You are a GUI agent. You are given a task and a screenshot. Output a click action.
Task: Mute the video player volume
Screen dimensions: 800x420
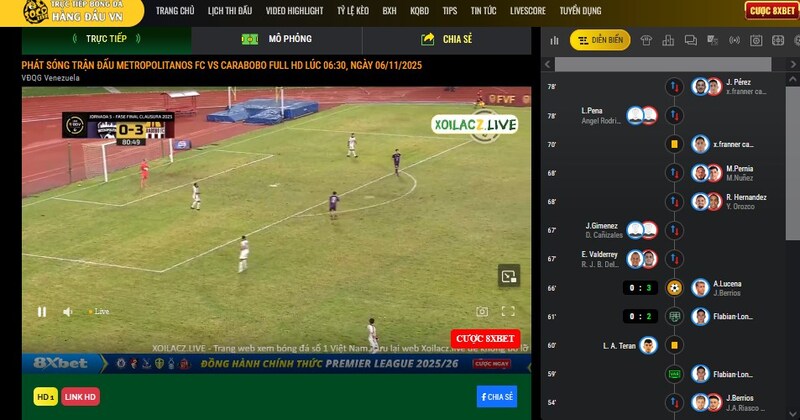68,311
